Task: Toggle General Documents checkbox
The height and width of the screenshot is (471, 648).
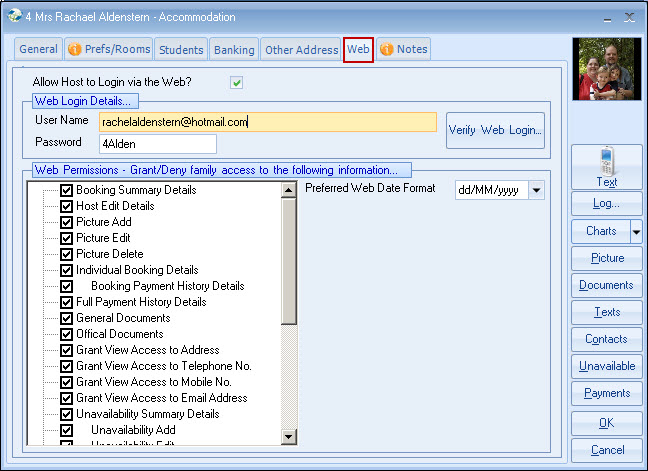Action: [67, 318]
